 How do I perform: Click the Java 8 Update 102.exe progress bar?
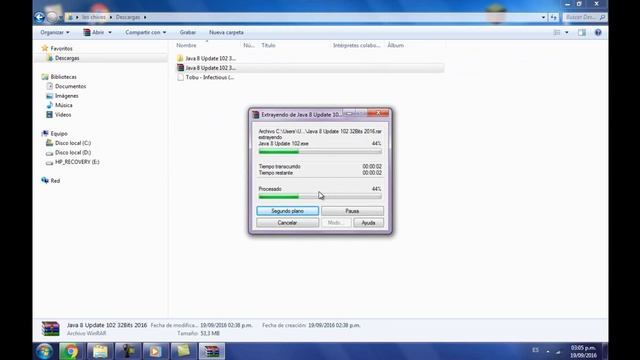click(320, 152)
